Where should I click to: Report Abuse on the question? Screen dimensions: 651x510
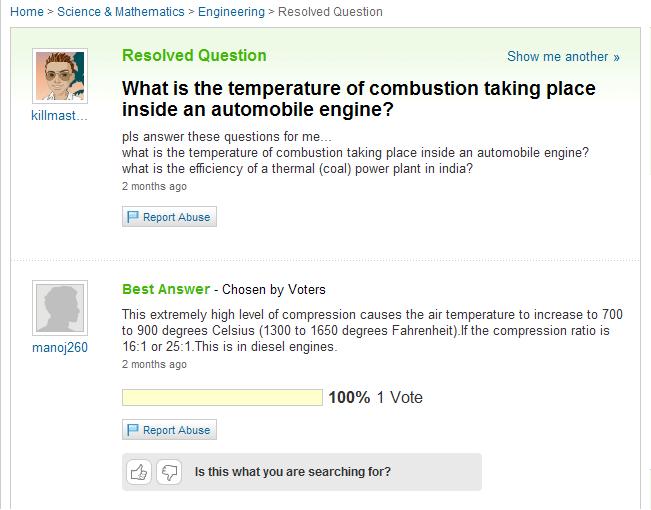point(169,217)
